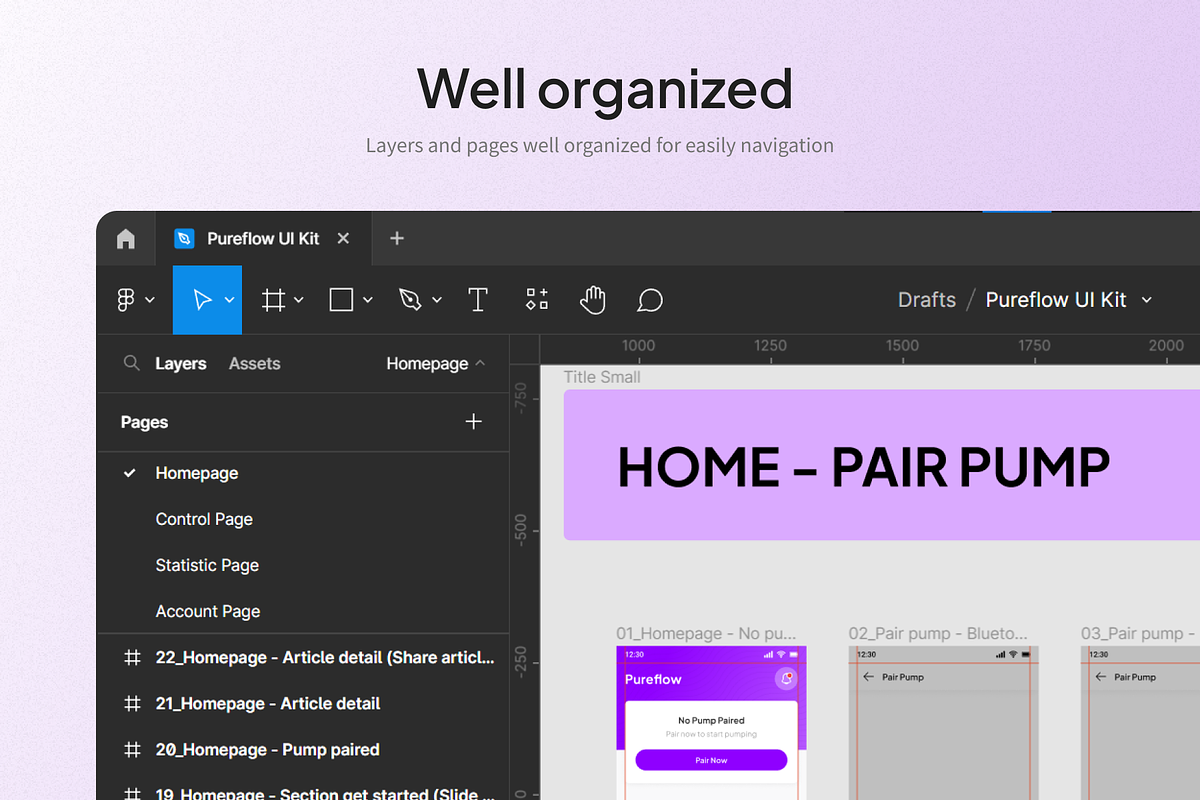Click frame icon of 21_Homepage layer
Screen dimensions: 1200x800
point(131,704)
